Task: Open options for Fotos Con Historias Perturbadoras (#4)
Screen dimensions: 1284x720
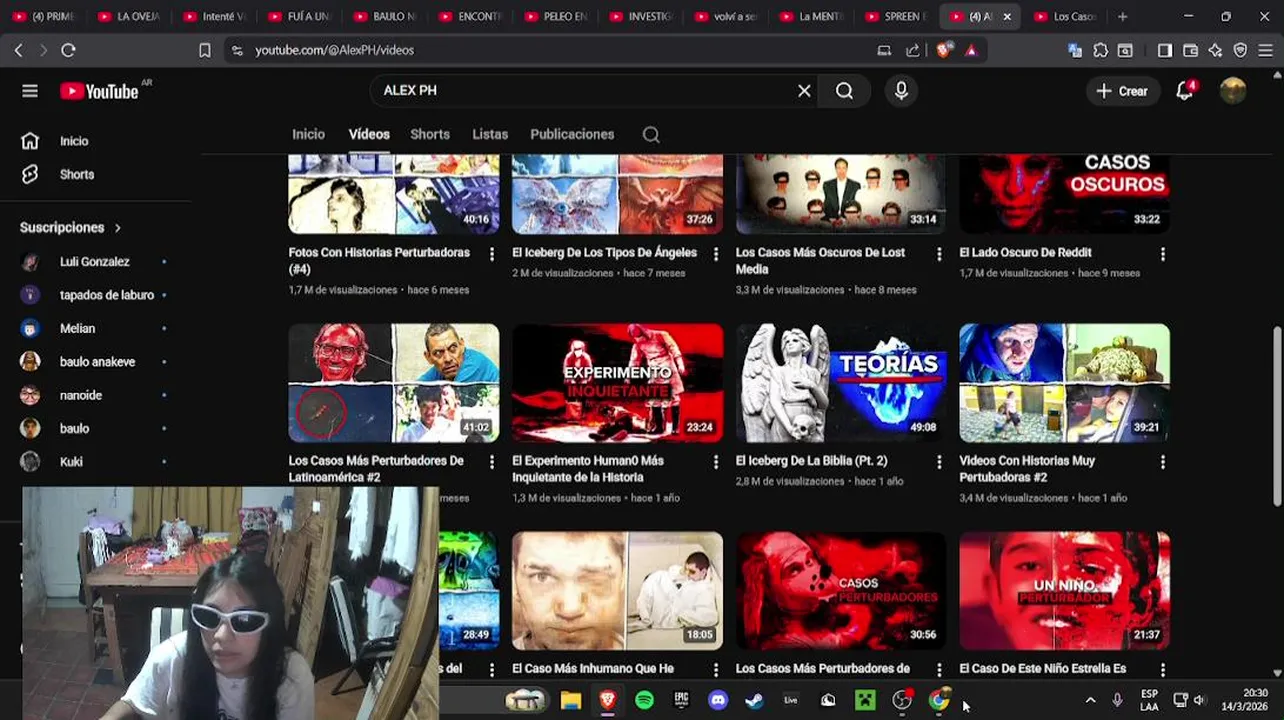Action: point(491,255)
